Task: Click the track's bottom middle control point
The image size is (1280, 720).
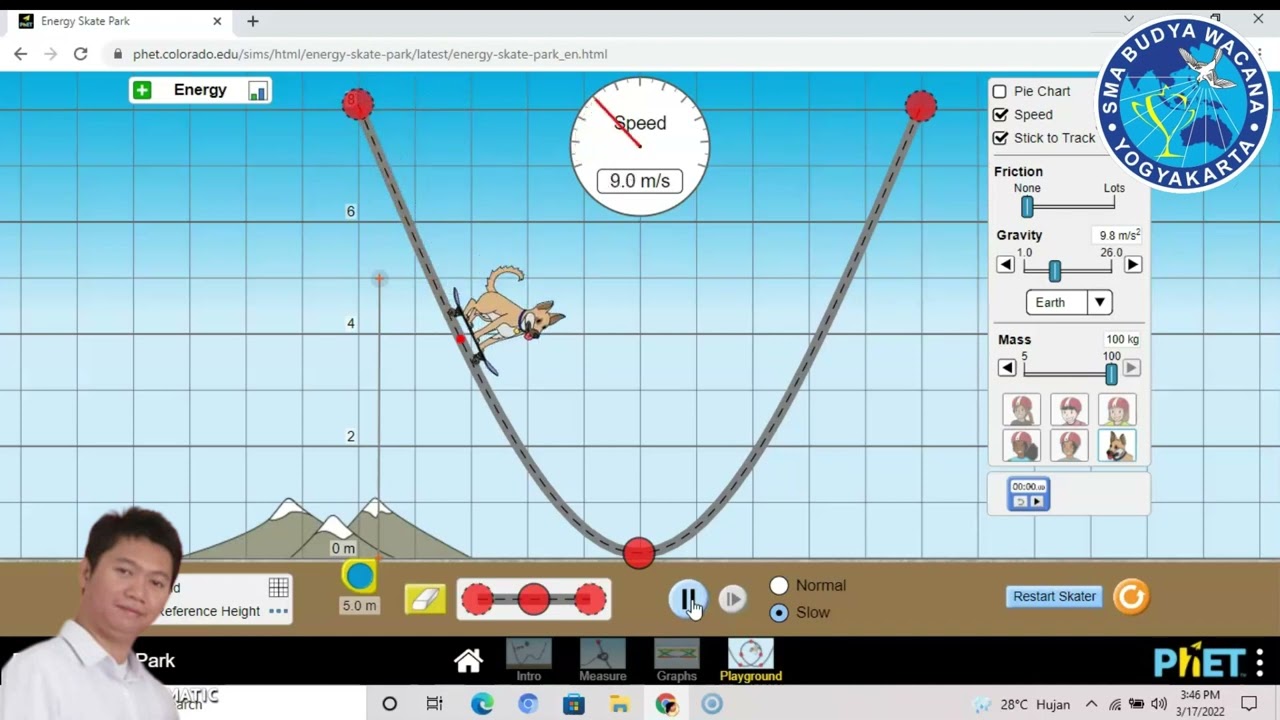Action: coord(639,553)
